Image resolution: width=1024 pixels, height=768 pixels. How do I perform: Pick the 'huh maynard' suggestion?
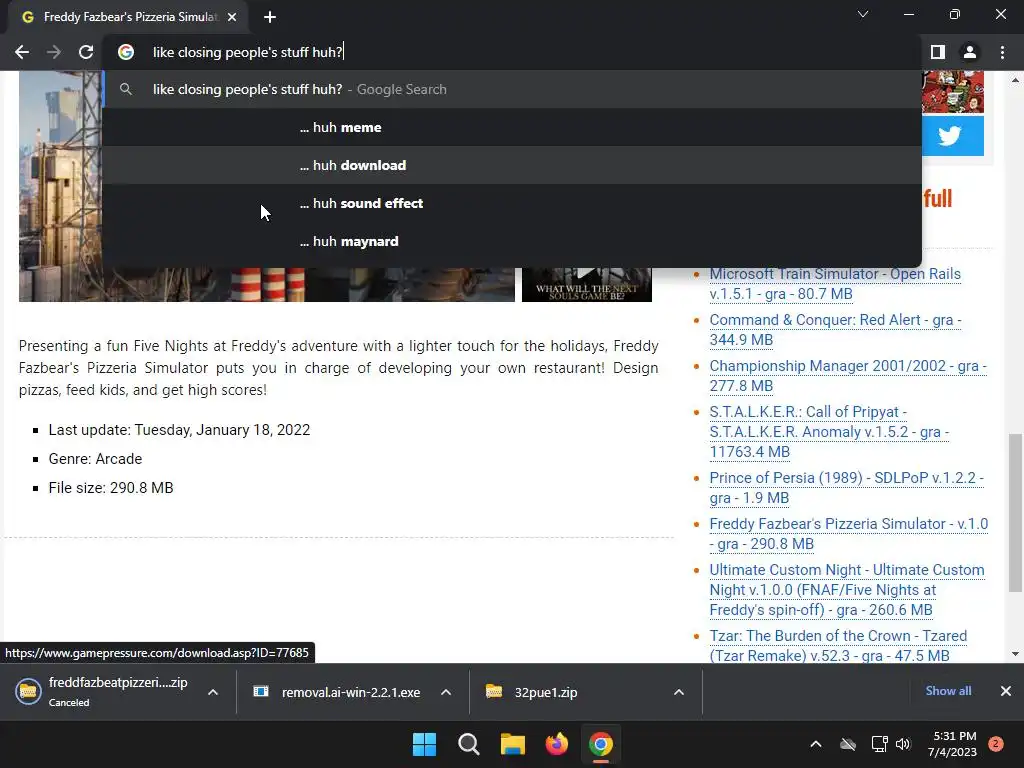click(x=512, y=241)
